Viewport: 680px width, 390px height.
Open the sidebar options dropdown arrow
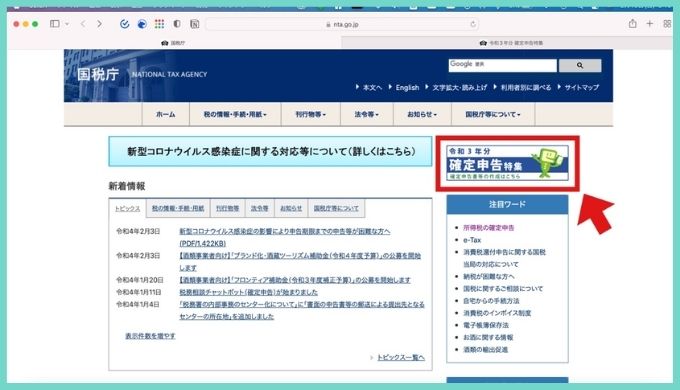(67, 24)
